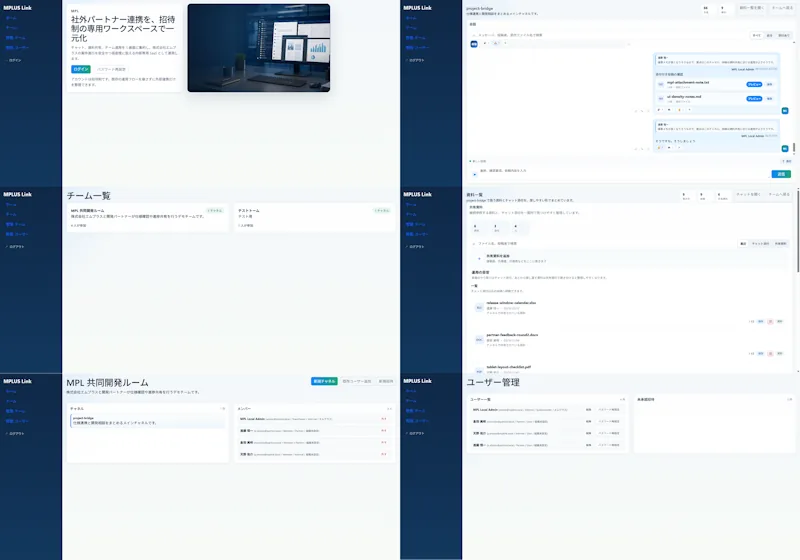Open the テストチーム card in チーム一覧
Viewport: 800px width, 560px height.
(314, 218)
